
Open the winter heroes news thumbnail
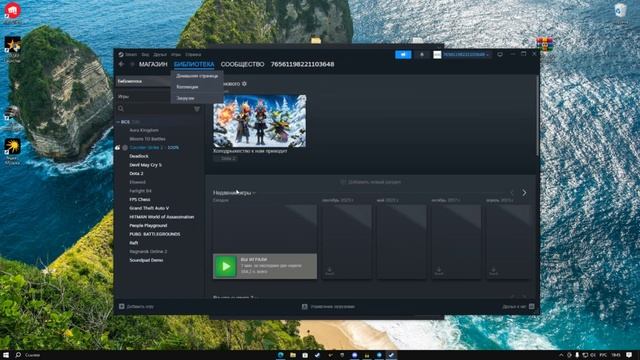click(260, 121)
